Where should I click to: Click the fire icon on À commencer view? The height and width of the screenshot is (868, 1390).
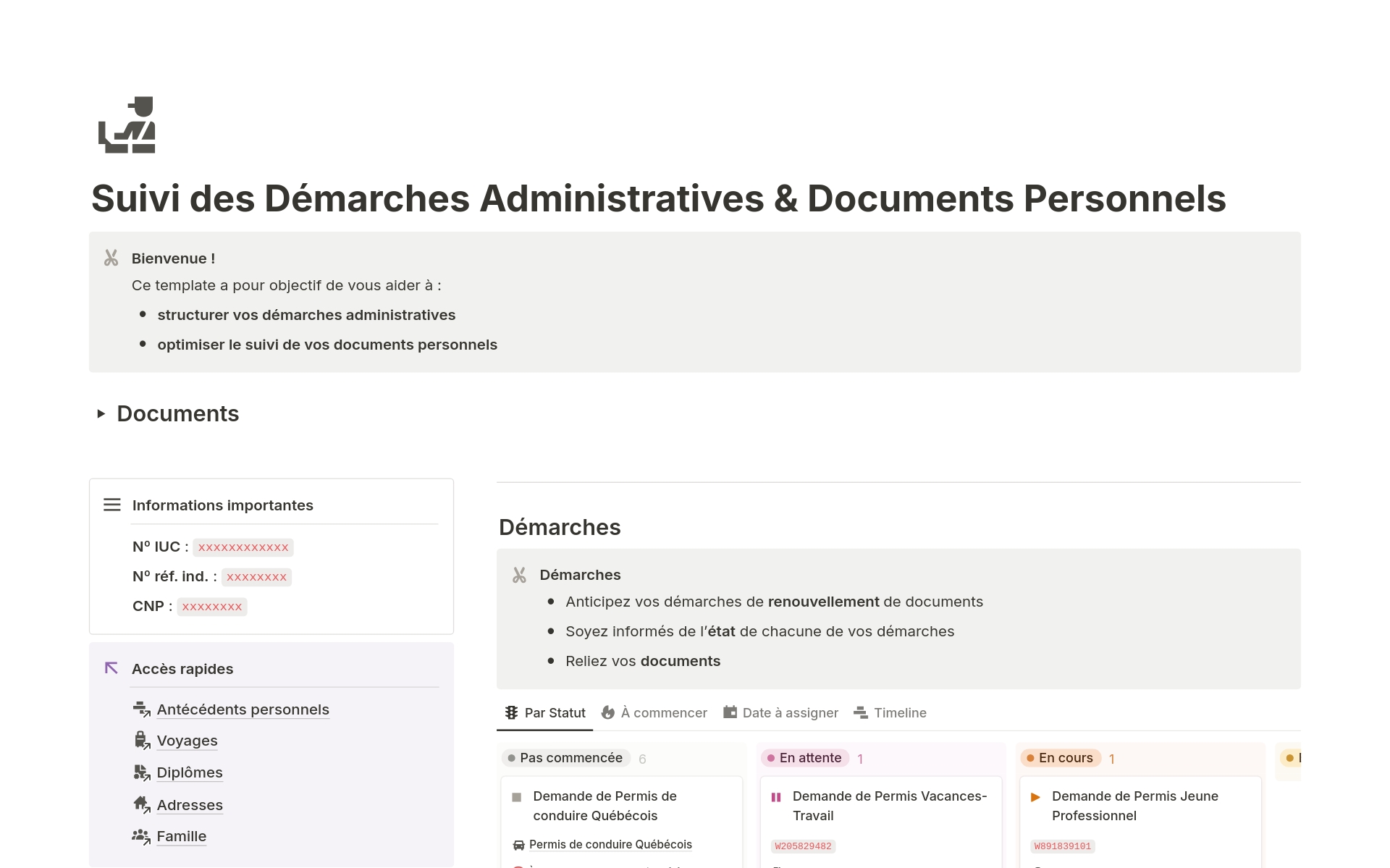[x=608, y=712]
